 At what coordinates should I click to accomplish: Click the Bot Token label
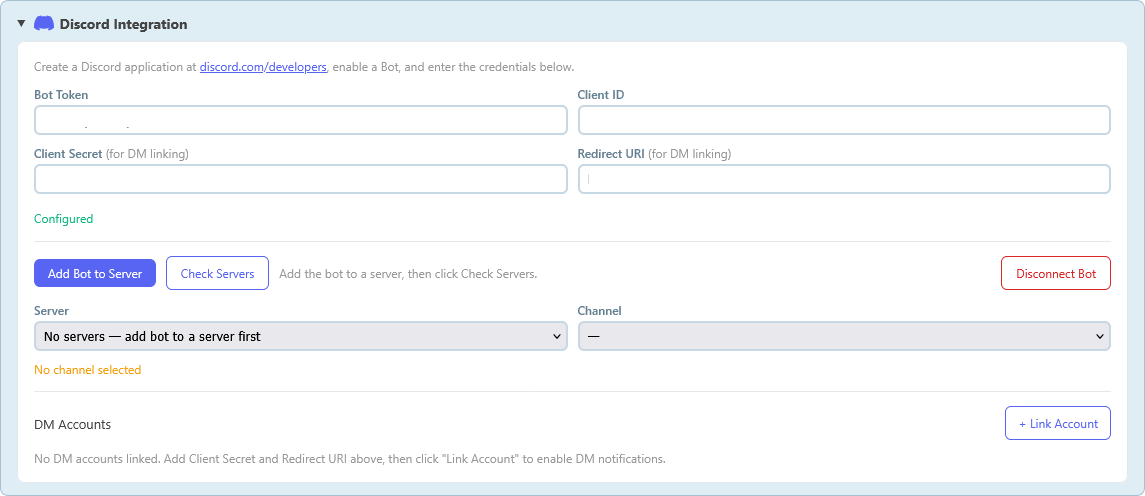61,95
